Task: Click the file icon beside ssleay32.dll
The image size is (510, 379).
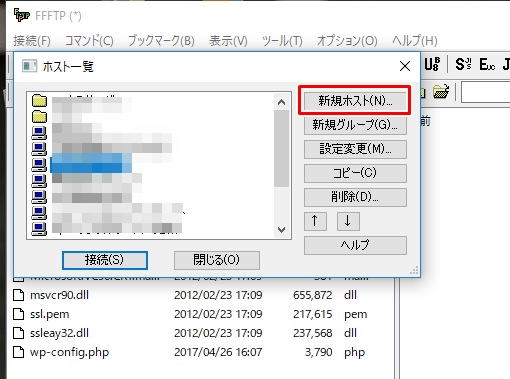Action: point(18,333)
